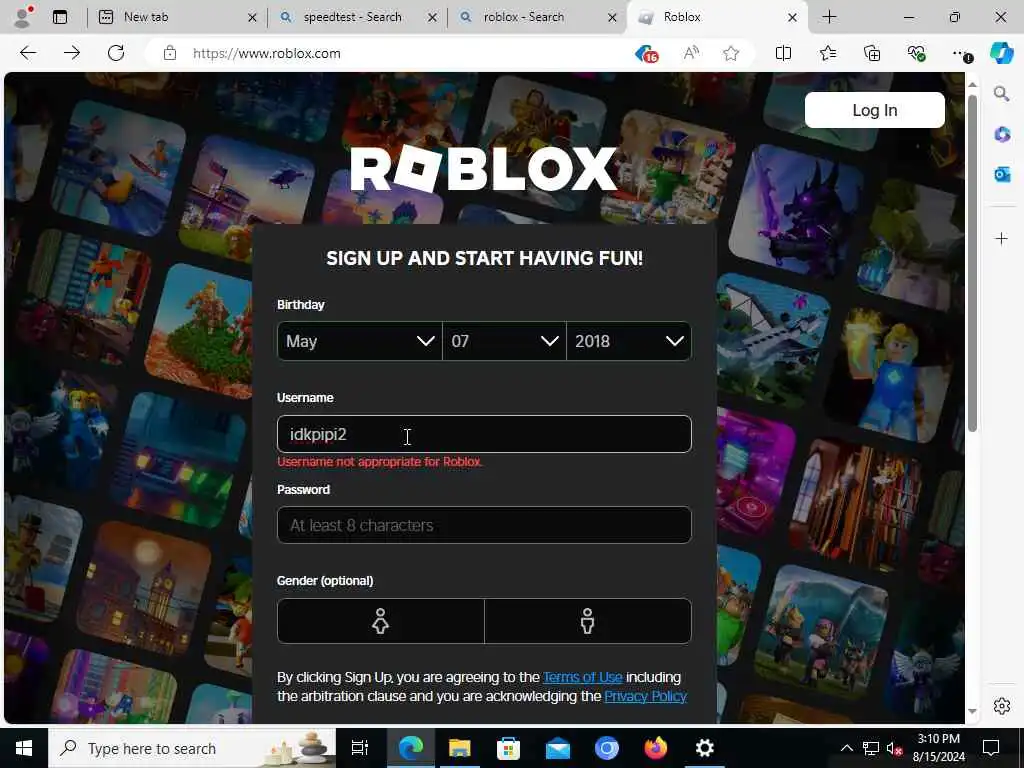Open notification center icon

[x=991, y=748]
